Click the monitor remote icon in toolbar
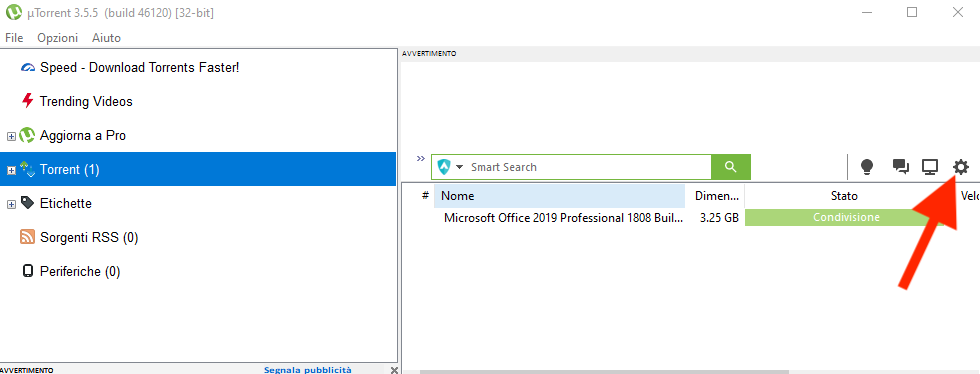 (x=931, y=167)
